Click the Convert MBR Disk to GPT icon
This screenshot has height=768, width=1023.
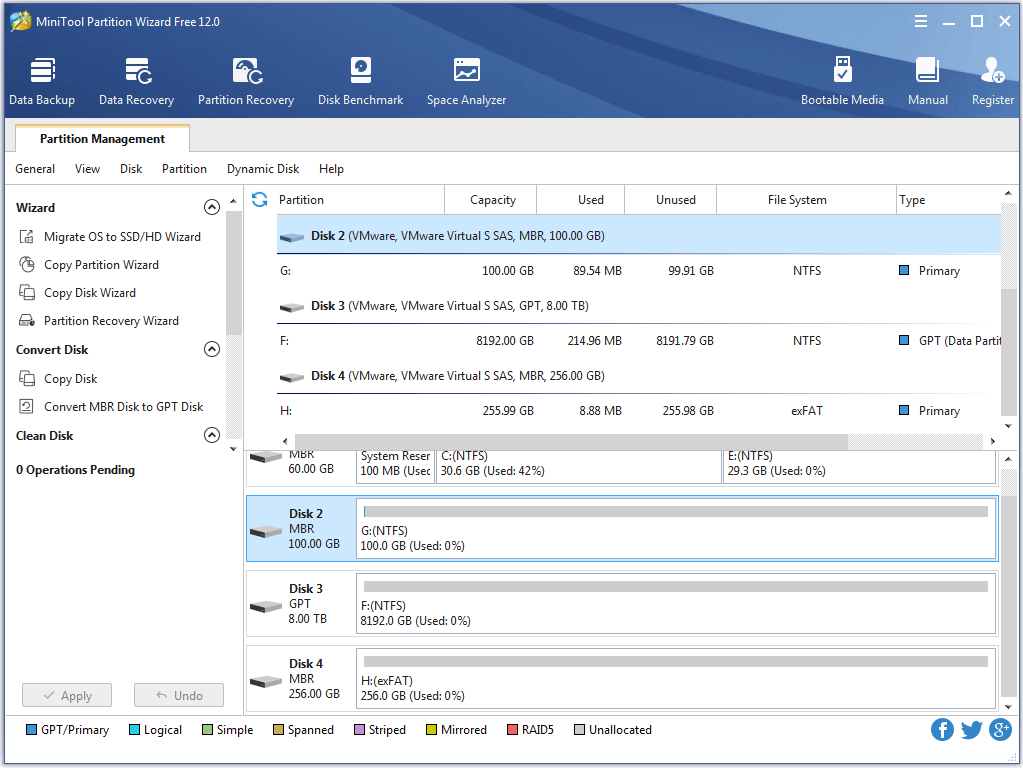pyautogui.click(x=27, y=407)
